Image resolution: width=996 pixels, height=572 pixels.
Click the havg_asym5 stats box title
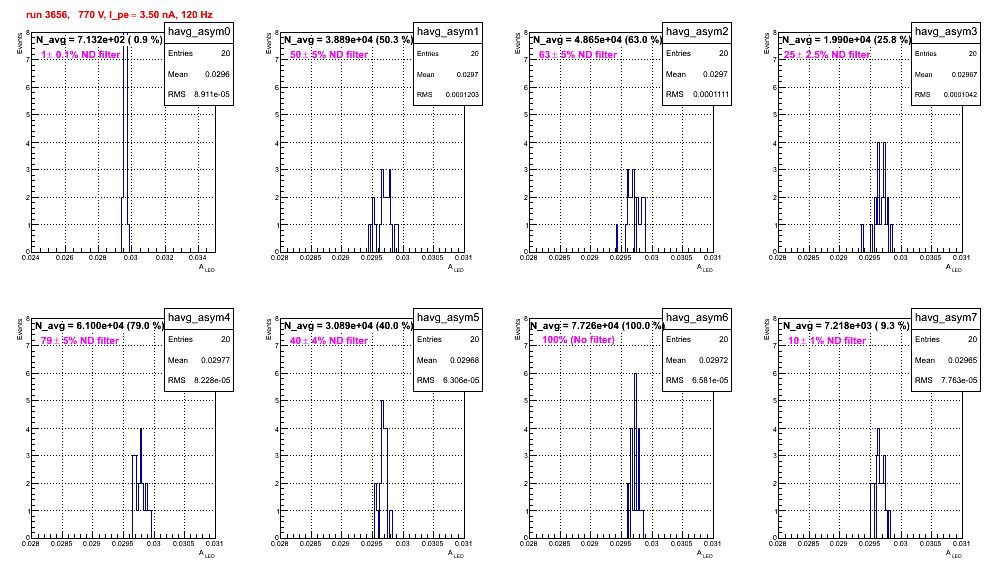[448, 318]
